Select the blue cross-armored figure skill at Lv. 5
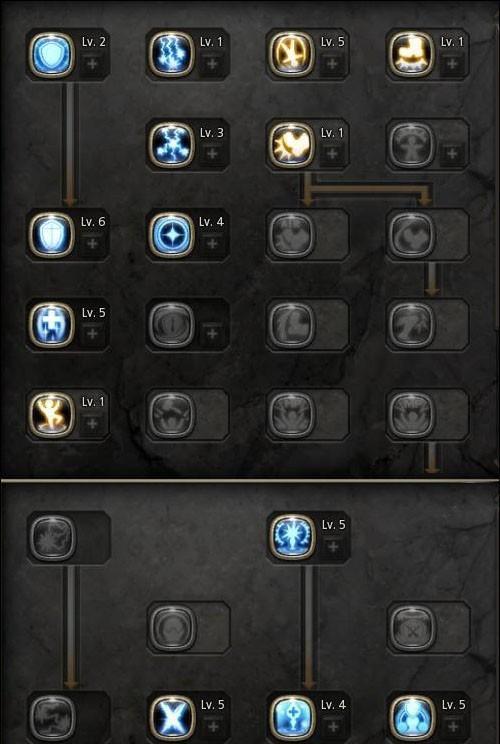 (x=52, y=325)
